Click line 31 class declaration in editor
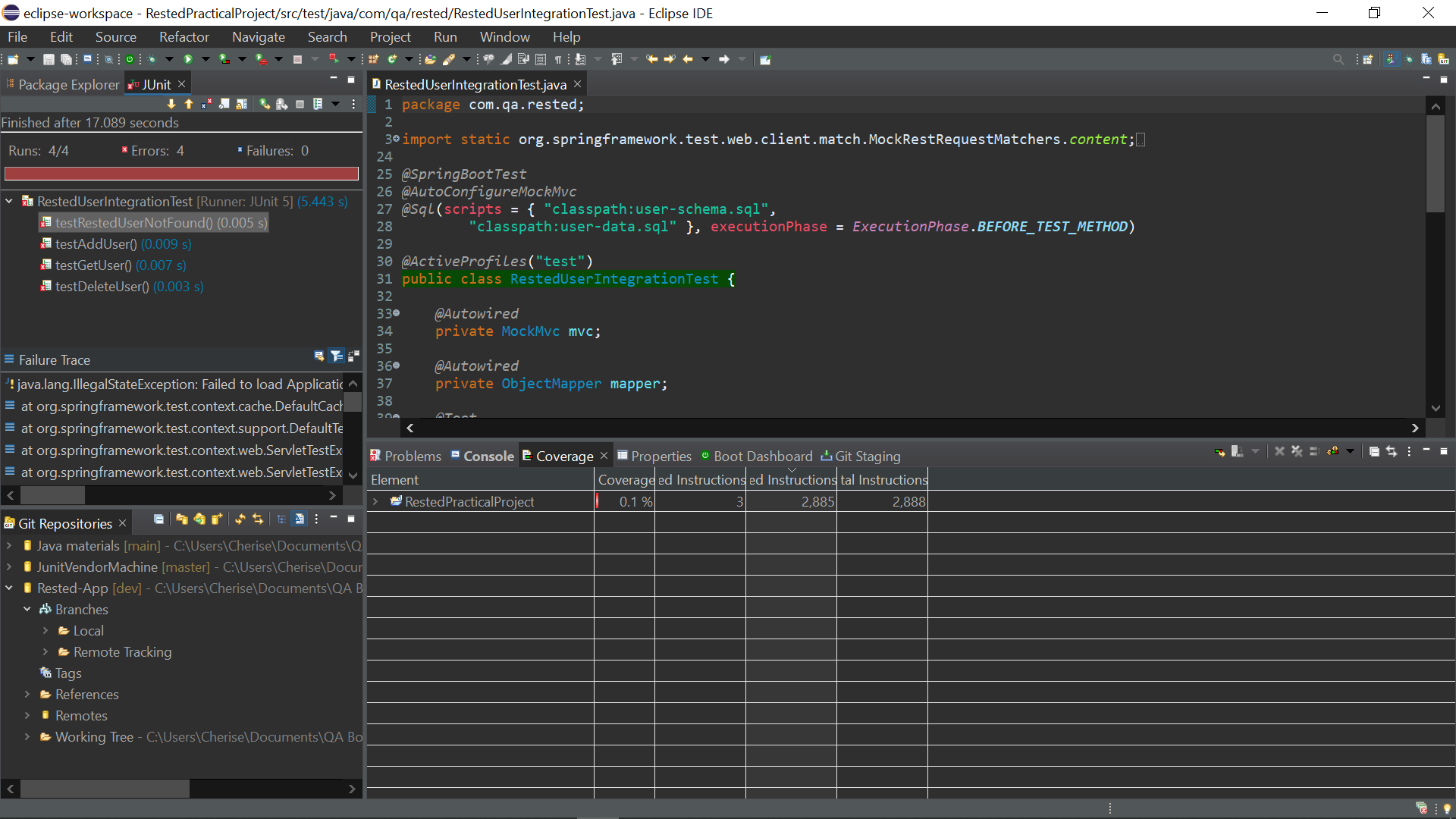1456x819 pixels. pyautogui.click(x=568, y=279)
